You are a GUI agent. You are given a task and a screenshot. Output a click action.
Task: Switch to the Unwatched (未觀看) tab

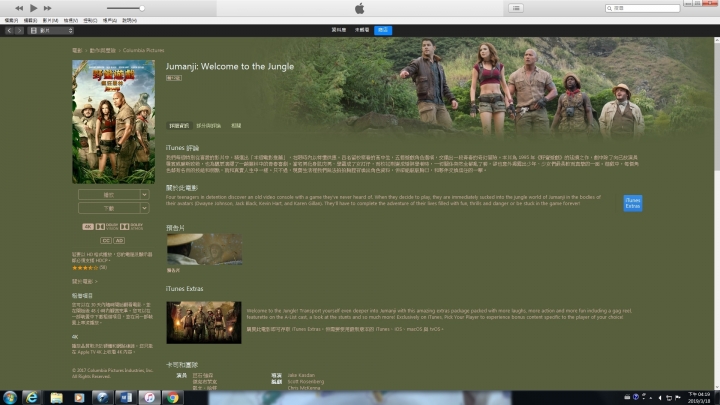(x=362, y=30)
